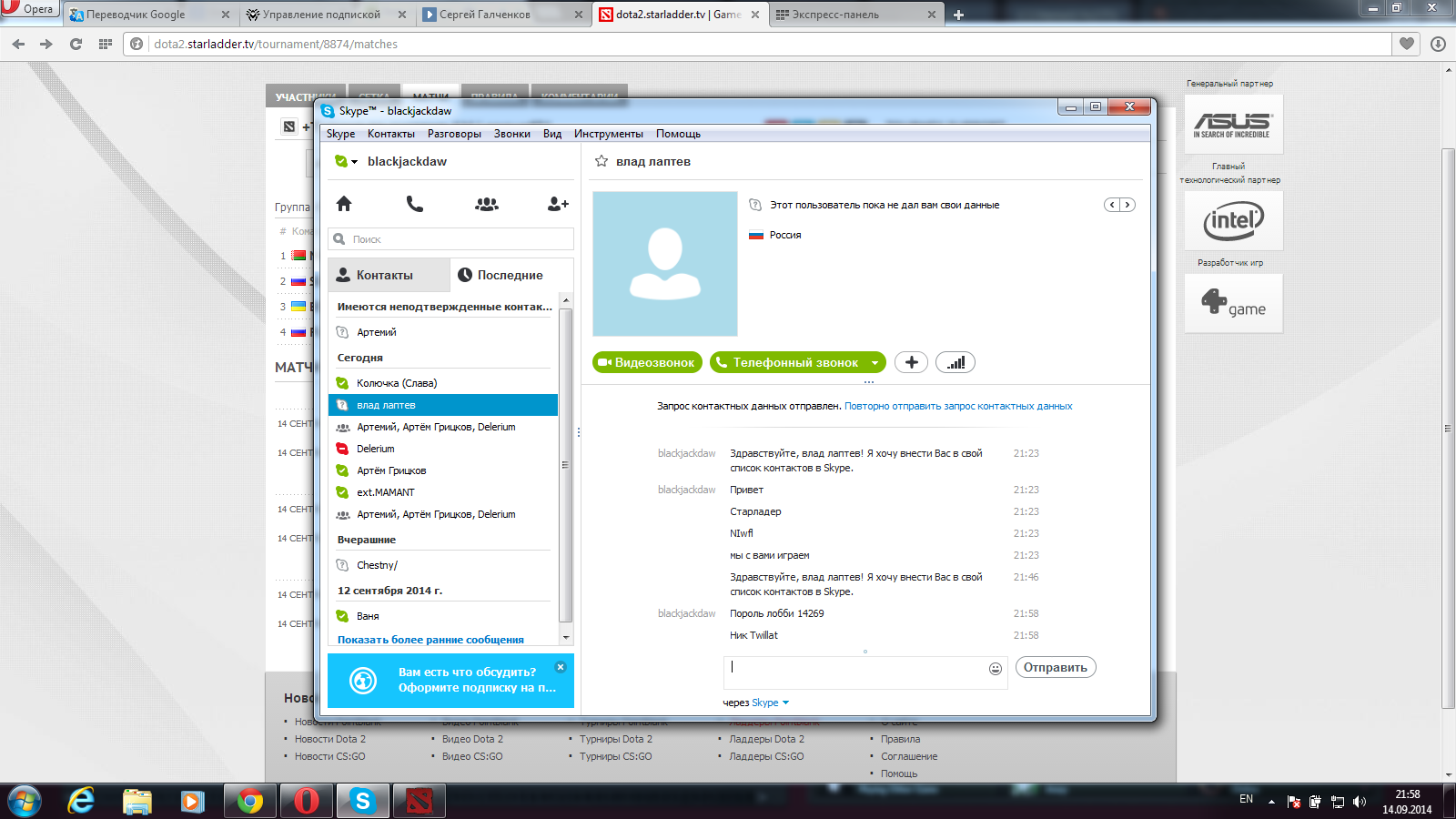The width and height of the screenshot is (1456, 819).
Task: Launch Internet Explorer from taskbar
Action: (x=81, y=801)
